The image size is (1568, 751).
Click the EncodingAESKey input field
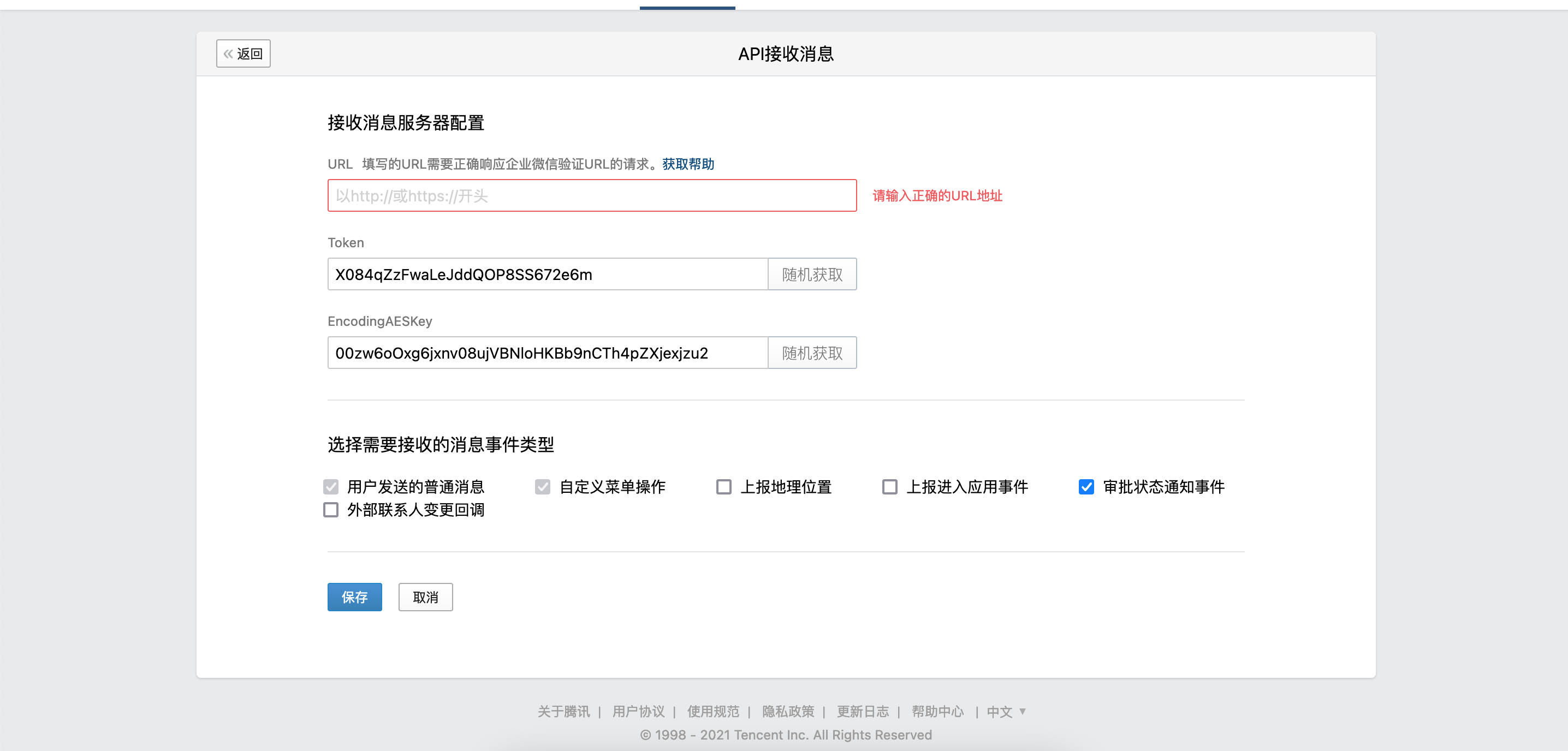click(x=547, y=353)
